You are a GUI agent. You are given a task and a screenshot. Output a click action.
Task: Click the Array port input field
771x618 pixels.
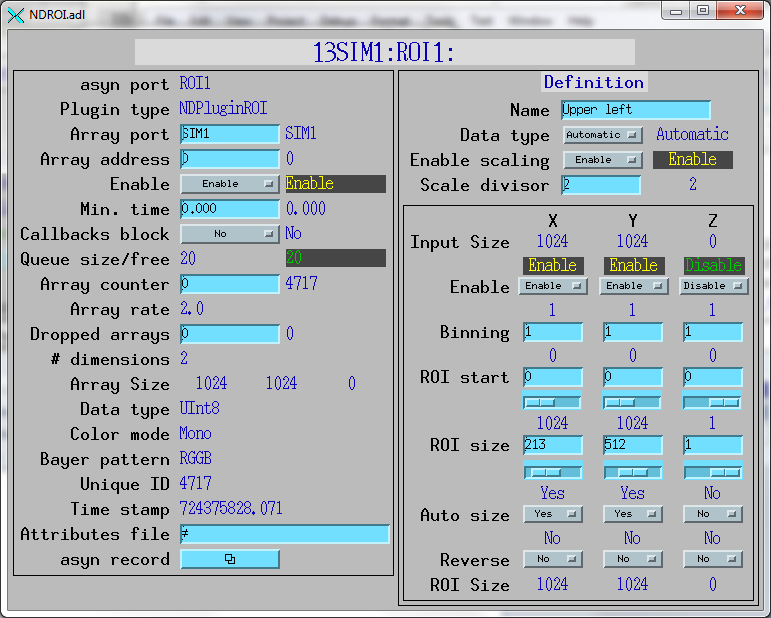(x=230, y=134)
